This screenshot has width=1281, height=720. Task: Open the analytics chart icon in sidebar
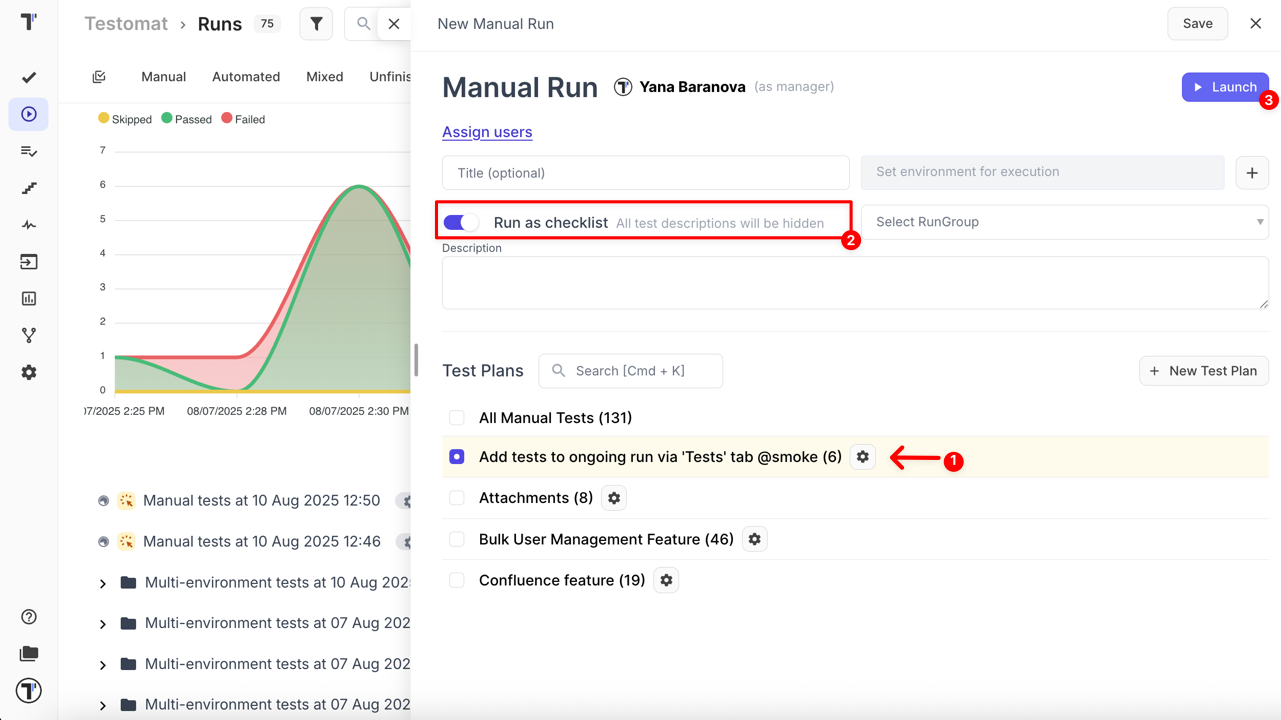[x=29, y=298]
